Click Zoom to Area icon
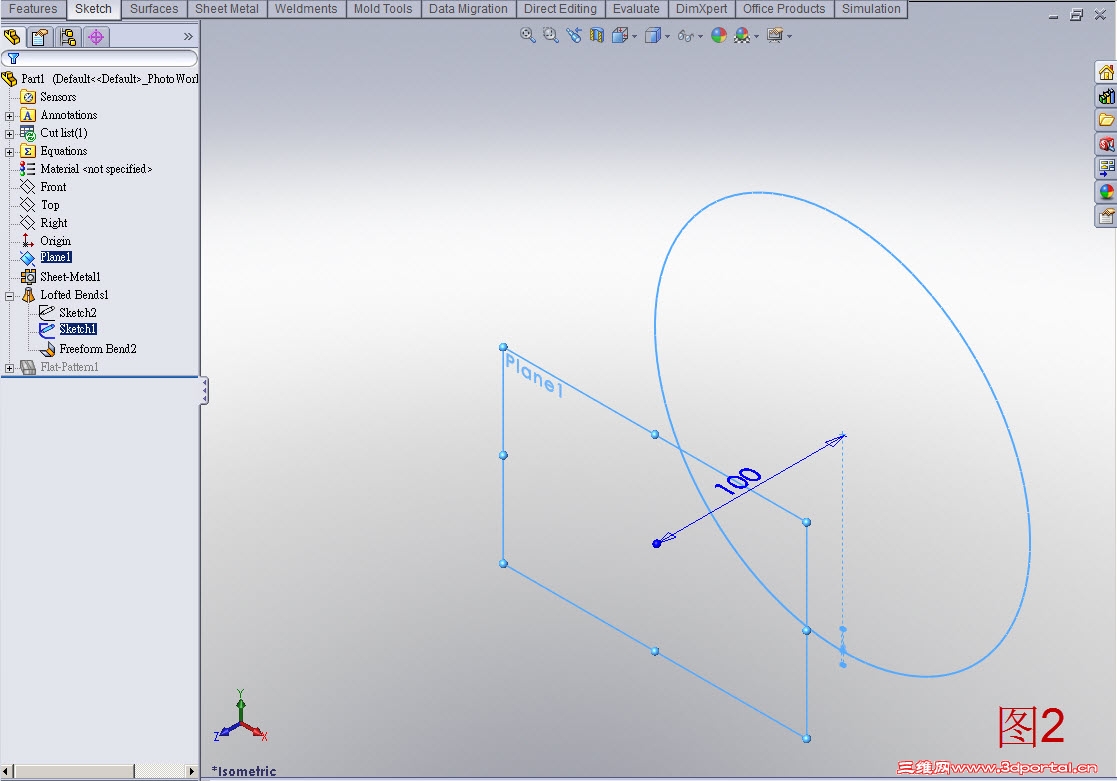Screen dimensions: 1117x781 click(551, 35)
